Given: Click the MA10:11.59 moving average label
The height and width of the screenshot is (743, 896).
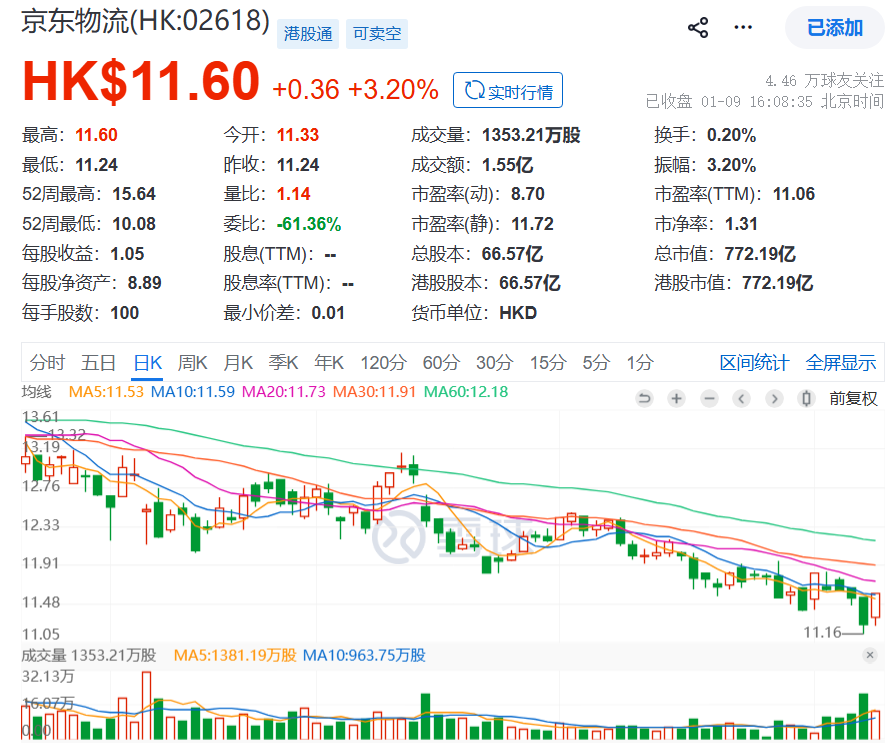Looking at the screenshot, I should click(x=193, y=392).
